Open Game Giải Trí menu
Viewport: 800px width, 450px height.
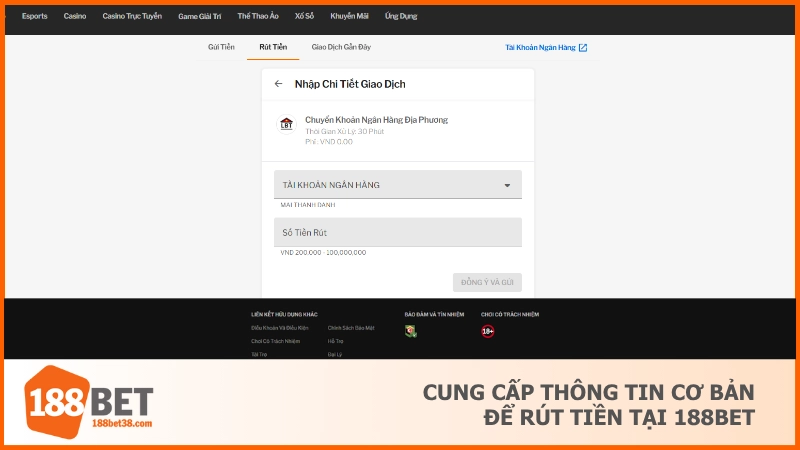[200, 16]
